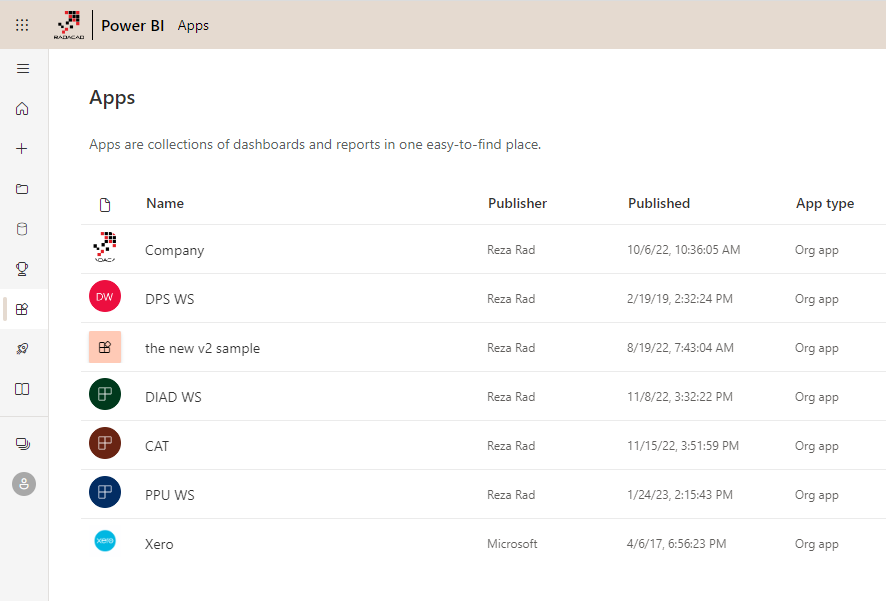Click the user profile avatar icon
The image size is (886, 601).
point(23,484)
